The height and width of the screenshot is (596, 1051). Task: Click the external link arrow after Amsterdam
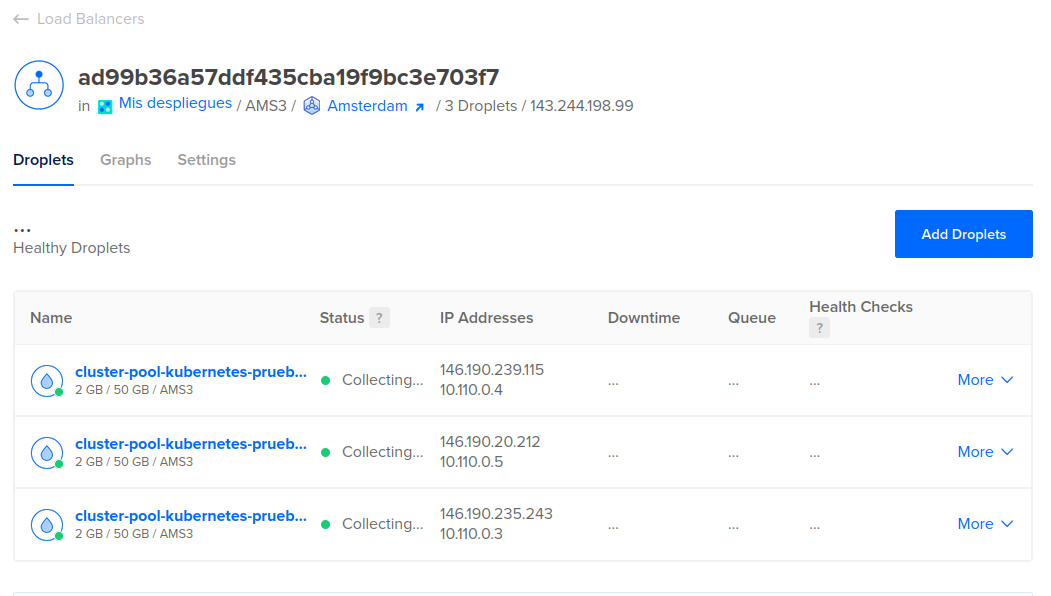[420, 107]
